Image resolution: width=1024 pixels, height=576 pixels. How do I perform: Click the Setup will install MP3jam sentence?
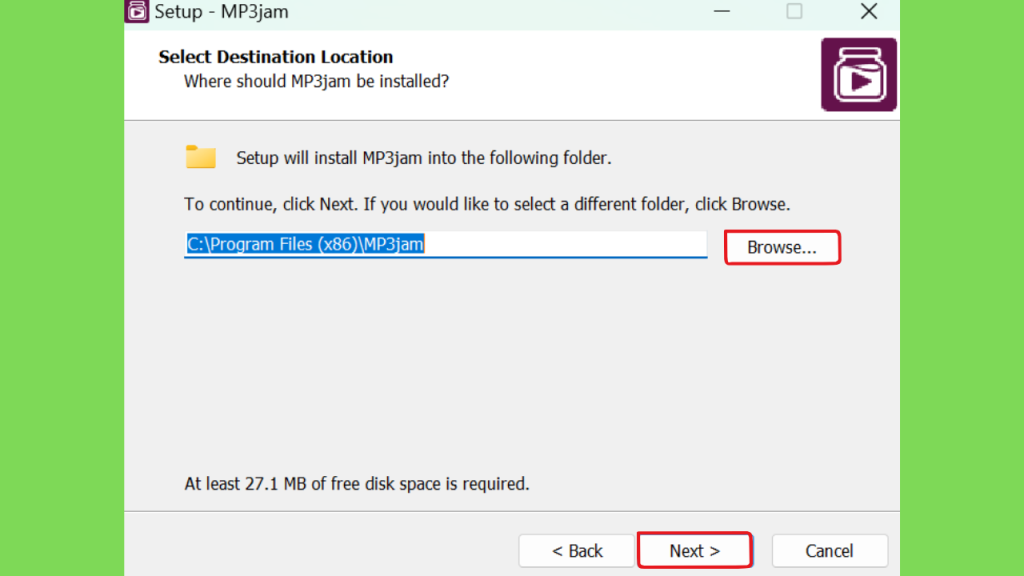click(424, 158)
